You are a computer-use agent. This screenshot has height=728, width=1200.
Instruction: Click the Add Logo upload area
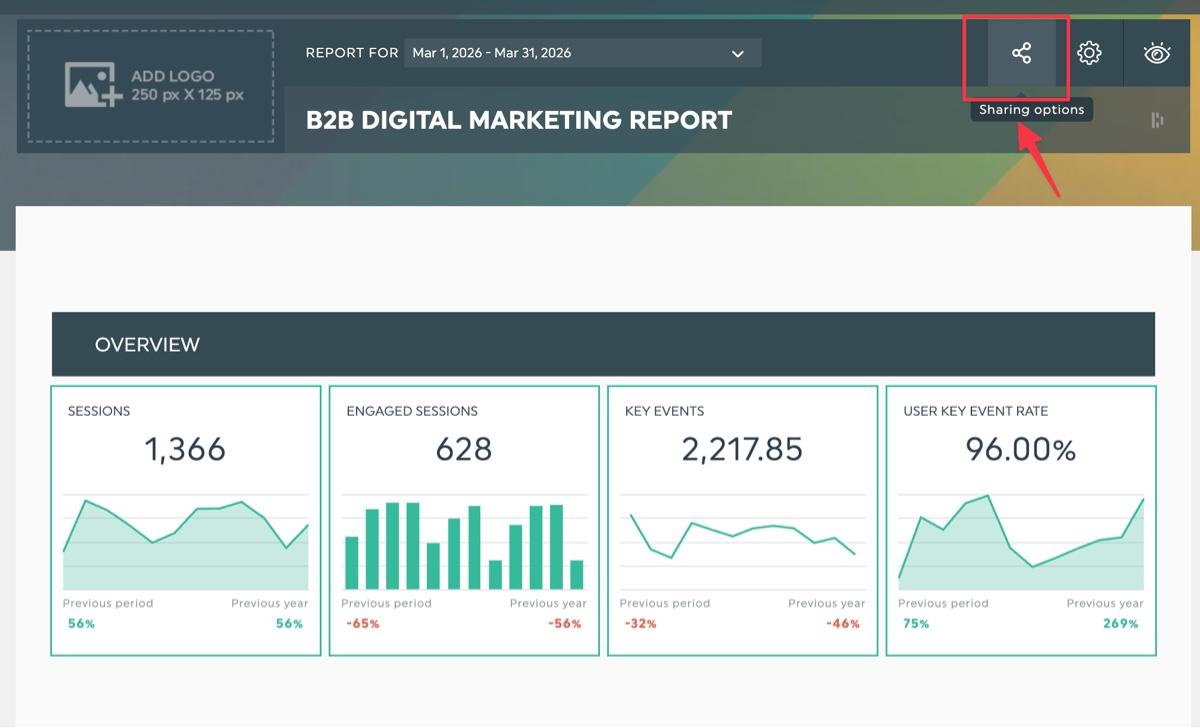coord(151,86)
